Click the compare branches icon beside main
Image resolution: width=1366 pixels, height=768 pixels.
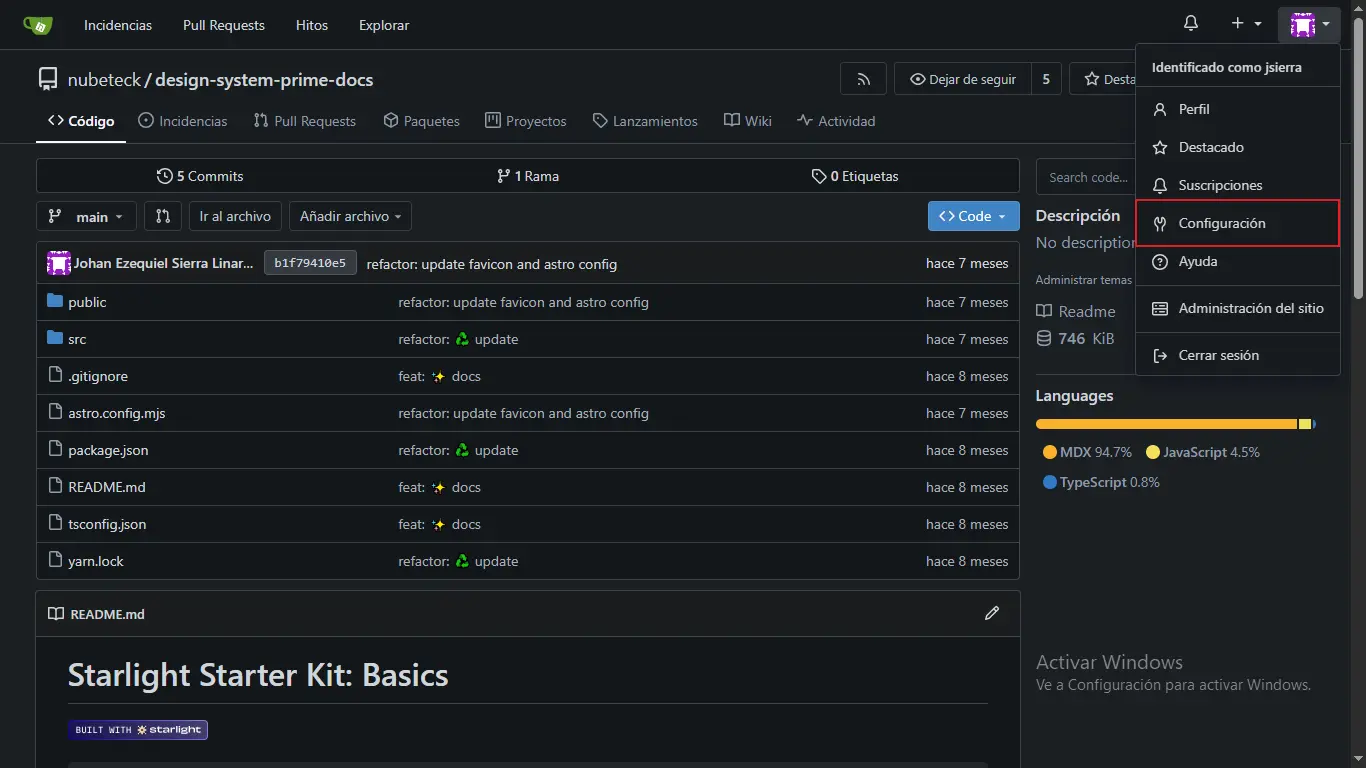(162, 216)
